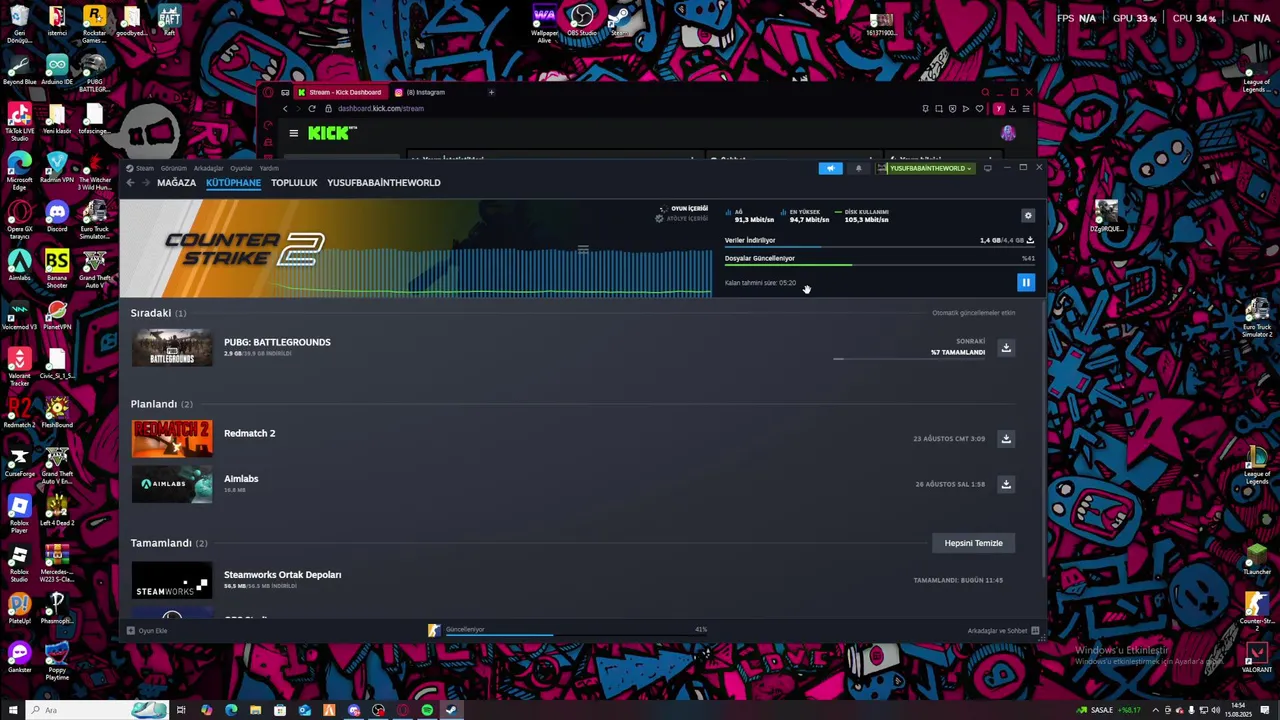Download Redmatch 2 update now
Image resolution: width=1280 pixels, height=720 pixels.
click(1006, 438)
